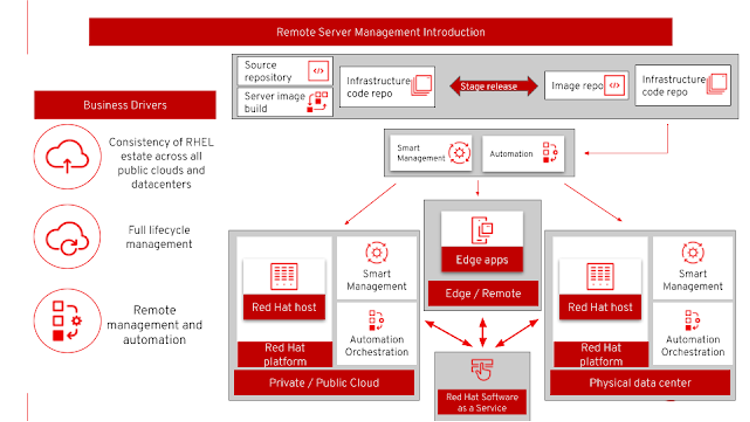750x422 pixels.
Task: Click Automation Orchestration icon in Private Cloud panel
Action: click(376, 320)
